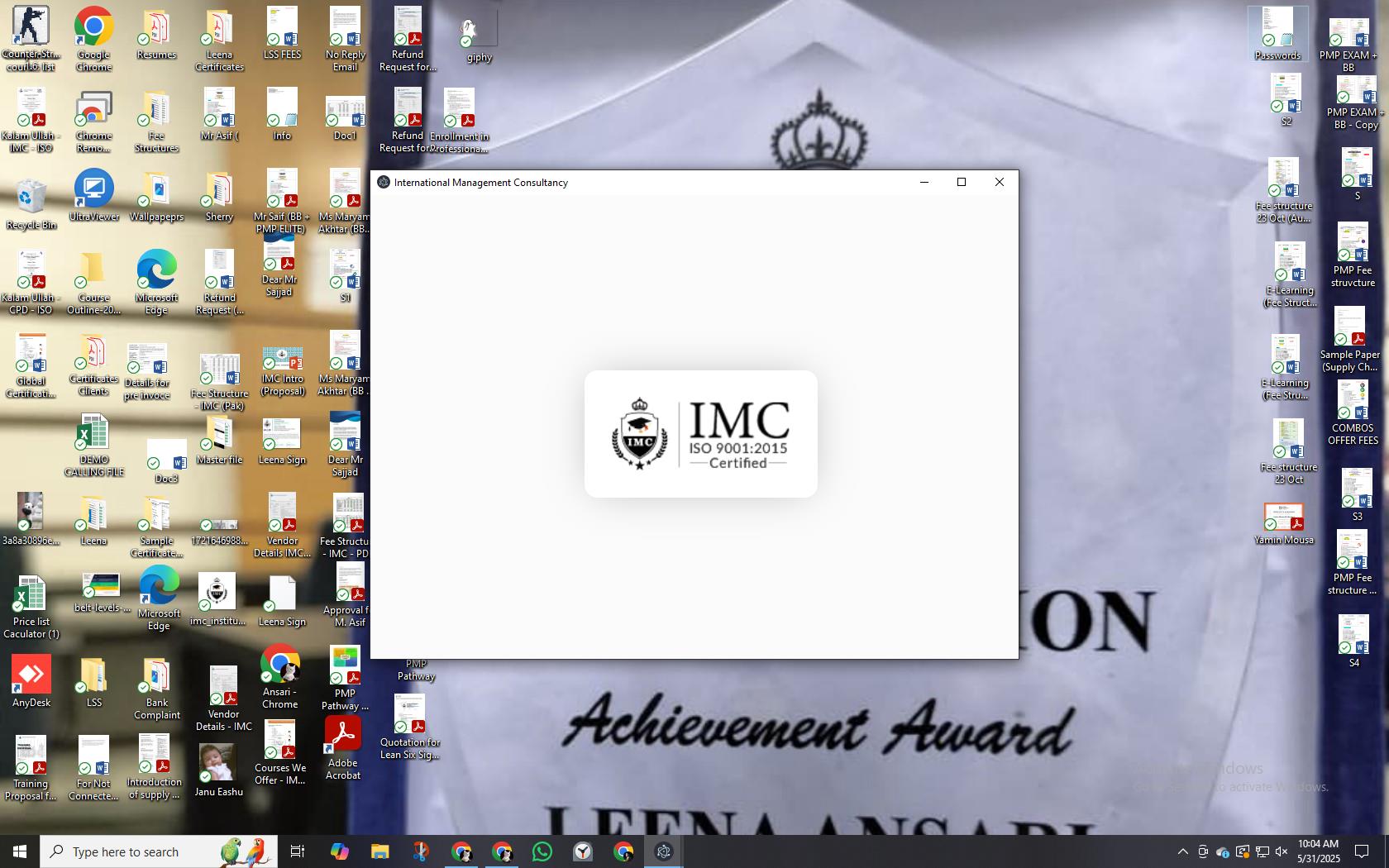Select the imc_institu image file
This screenshot has height=868, width=1389.
[217, 600]
